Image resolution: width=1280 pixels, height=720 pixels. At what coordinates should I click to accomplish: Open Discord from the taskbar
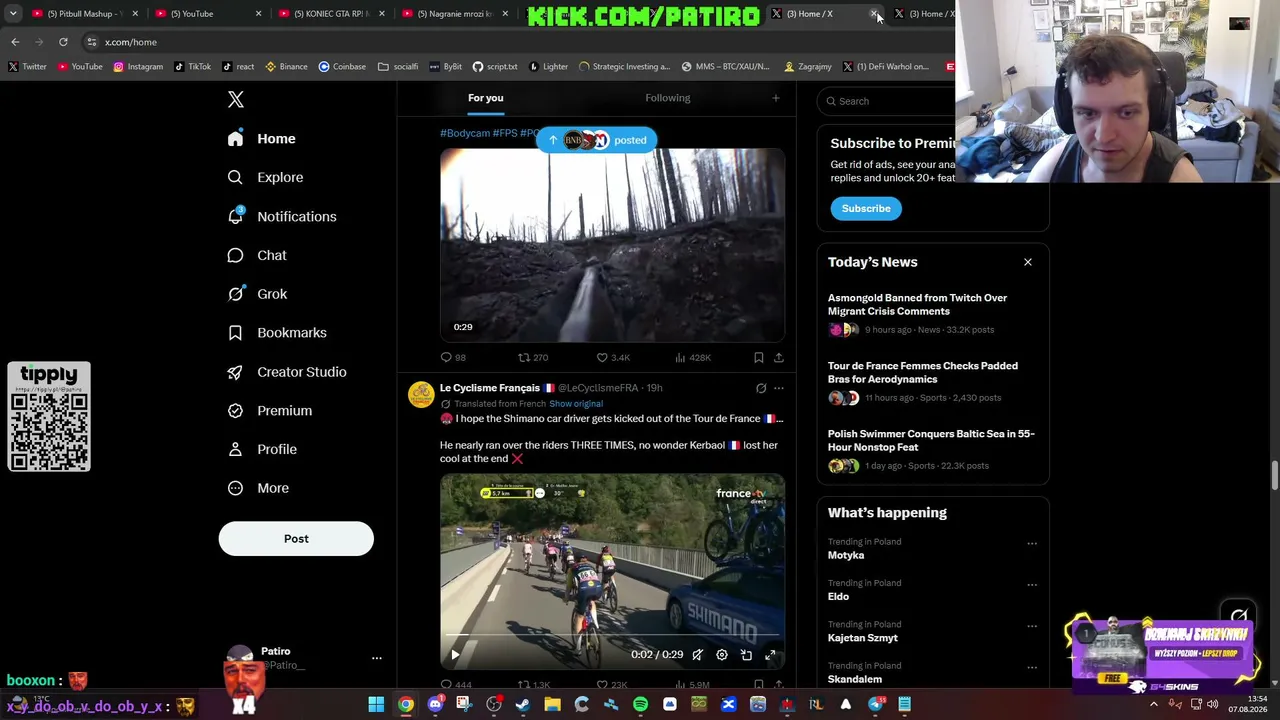pos(435,705)
